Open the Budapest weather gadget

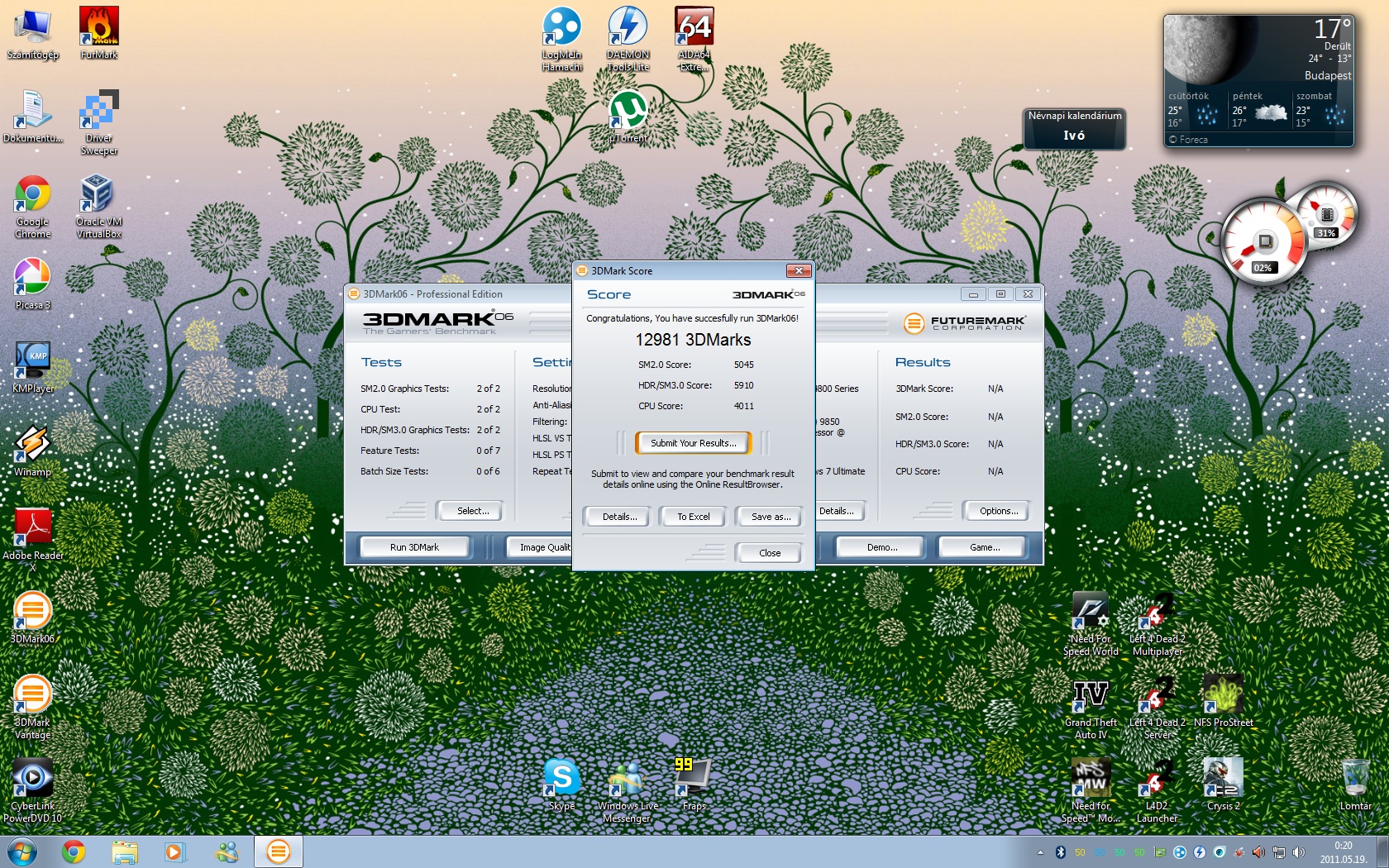1258,81
